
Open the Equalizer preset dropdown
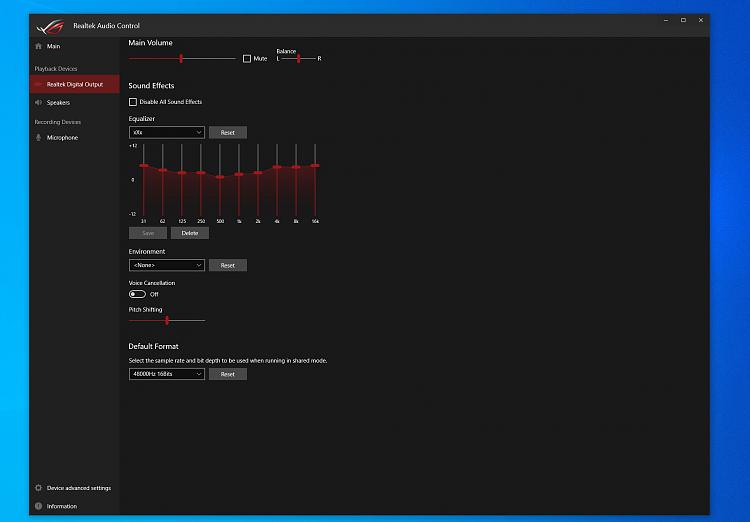167,132
